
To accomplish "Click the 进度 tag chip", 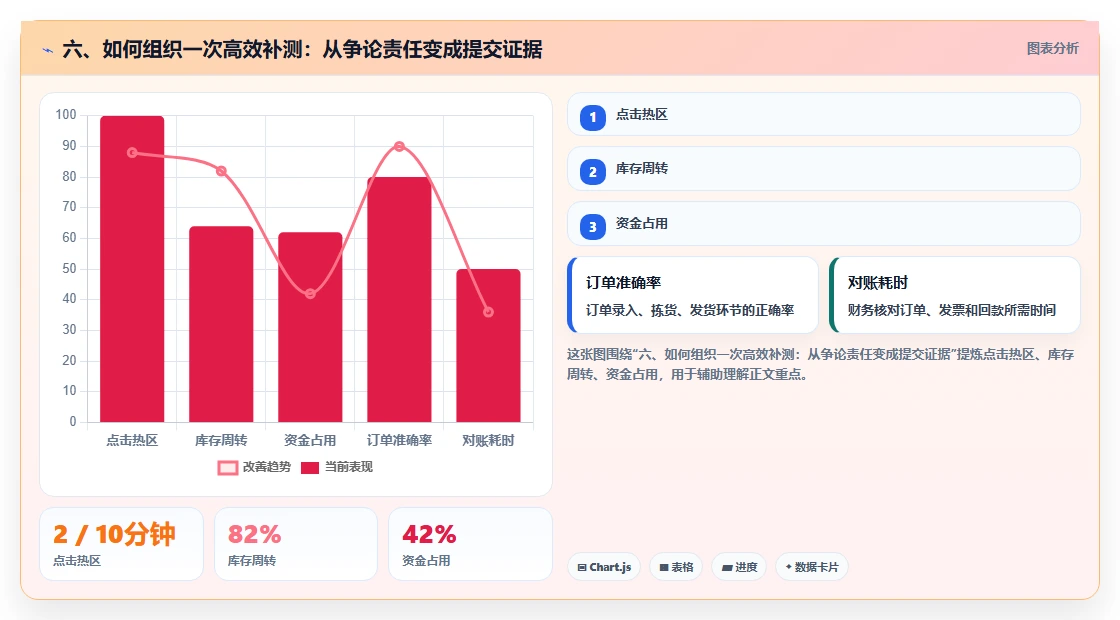I will (x=739, y=567).
